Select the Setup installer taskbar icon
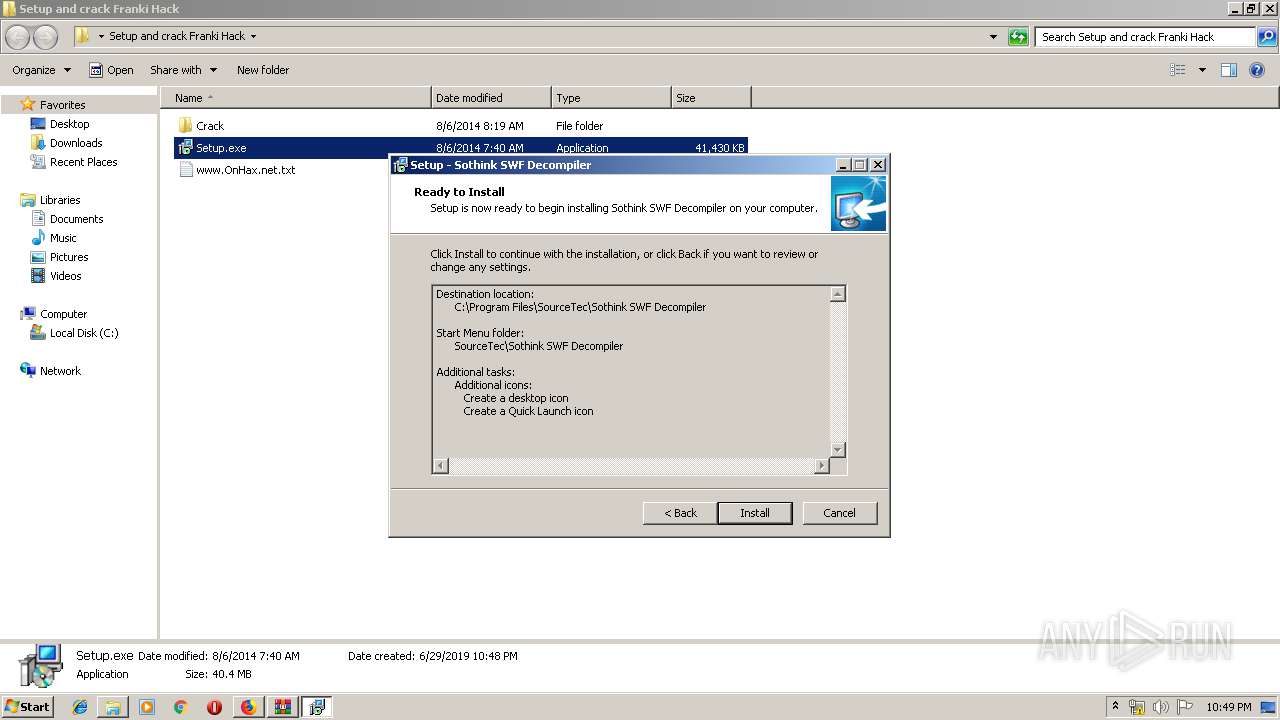Image resolution: width=1280 pixels, height=720 pixels. point(316,707)
